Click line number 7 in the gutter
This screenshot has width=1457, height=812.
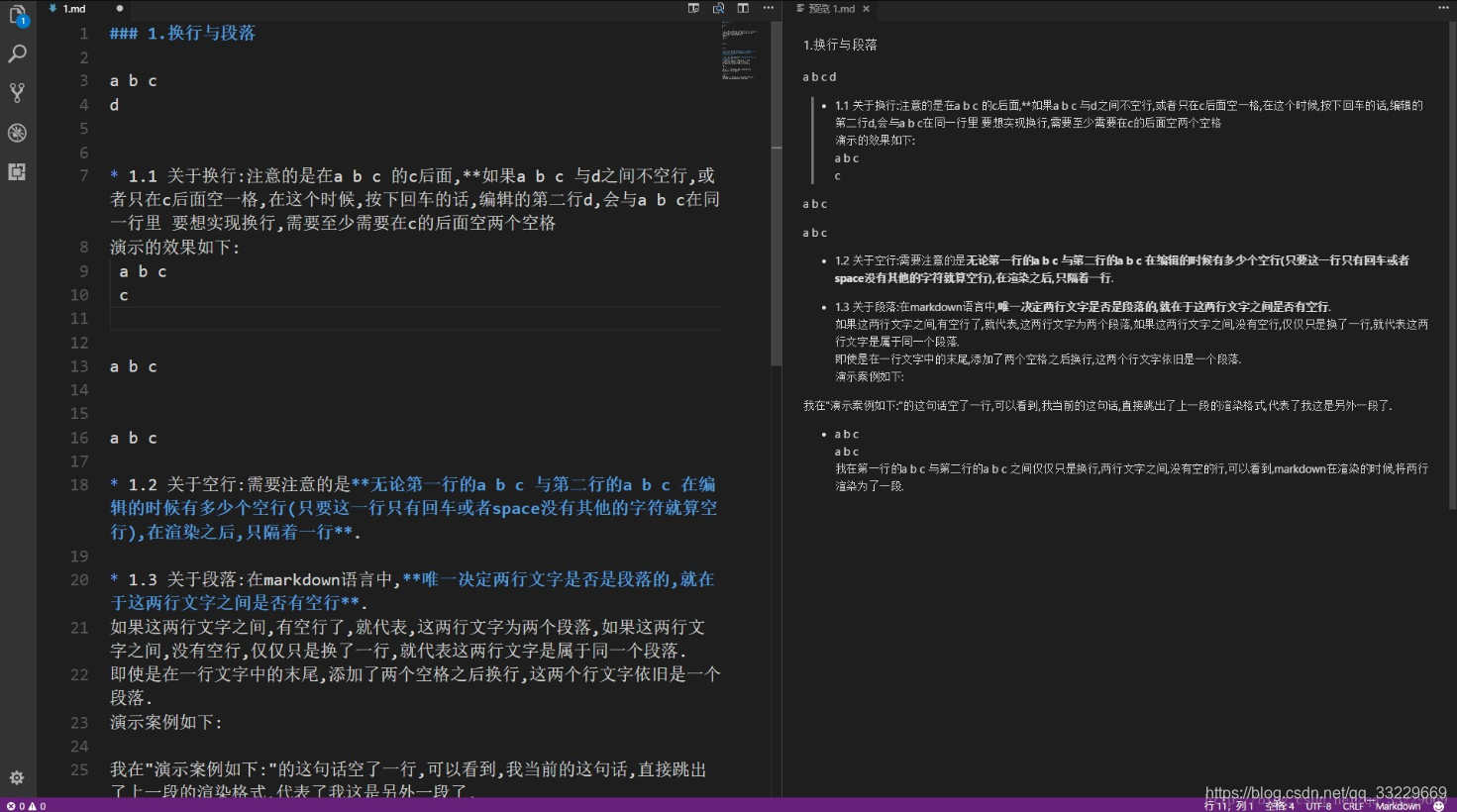84,175
